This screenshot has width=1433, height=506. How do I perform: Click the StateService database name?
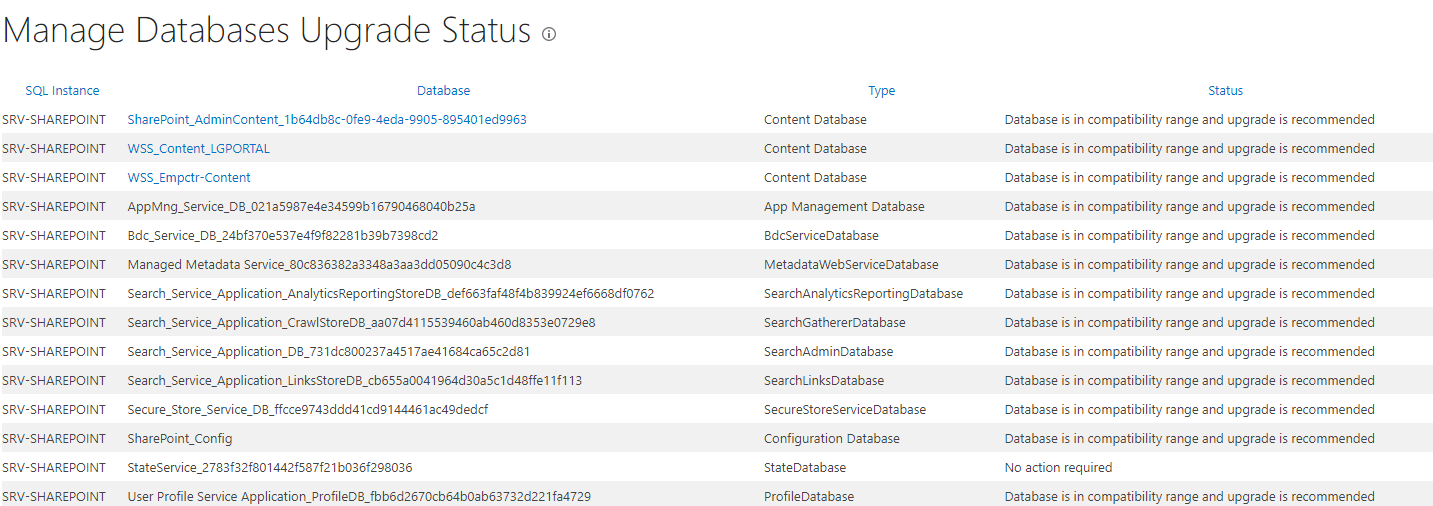coord(270,468)
